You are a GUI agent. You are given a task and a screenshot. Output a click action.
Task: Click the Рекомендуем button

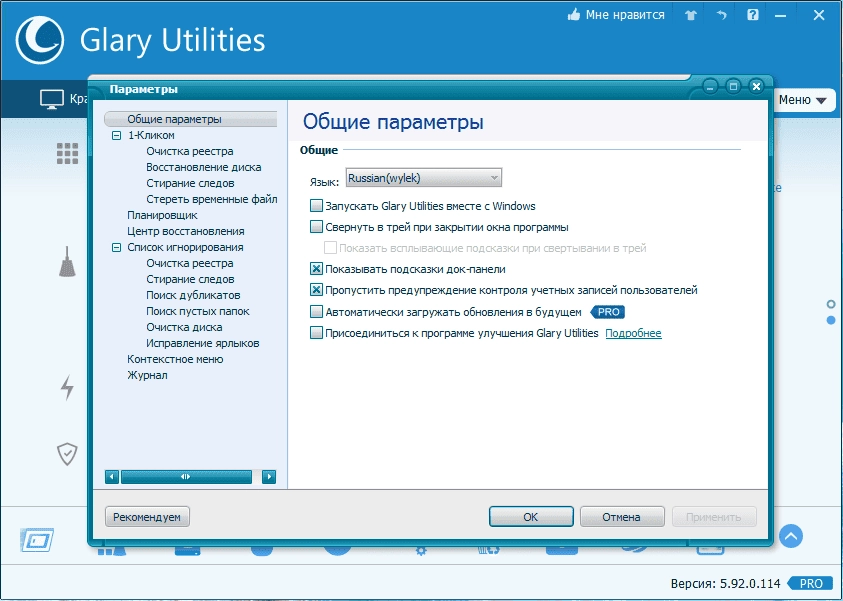pos(147,517)
